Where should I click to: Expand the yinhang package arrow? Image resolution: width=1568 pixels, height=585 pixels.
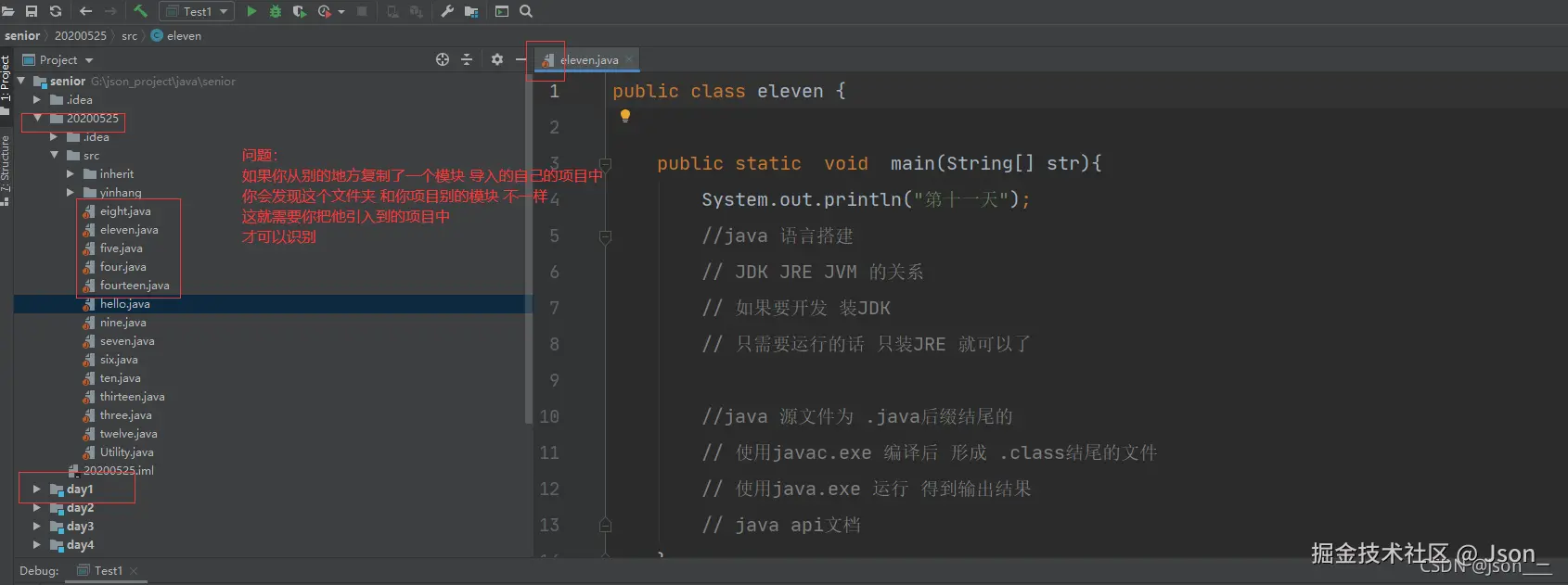point(71,193)
